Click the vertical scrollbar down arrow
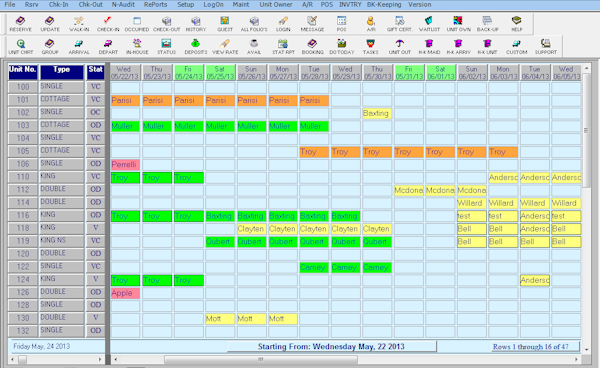The height and width of the screenshot is (368, 600). tap(587, 348)
